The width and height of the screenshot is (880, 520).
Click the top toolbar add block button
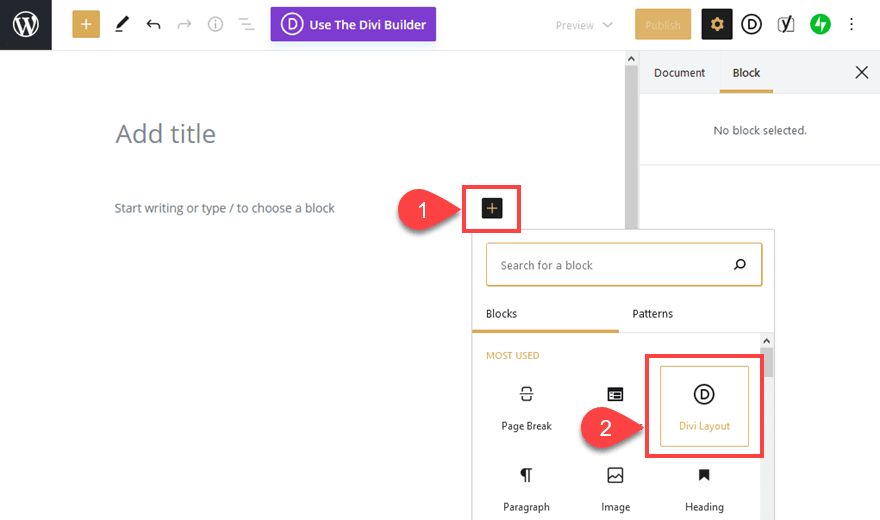tap(86, 25)
